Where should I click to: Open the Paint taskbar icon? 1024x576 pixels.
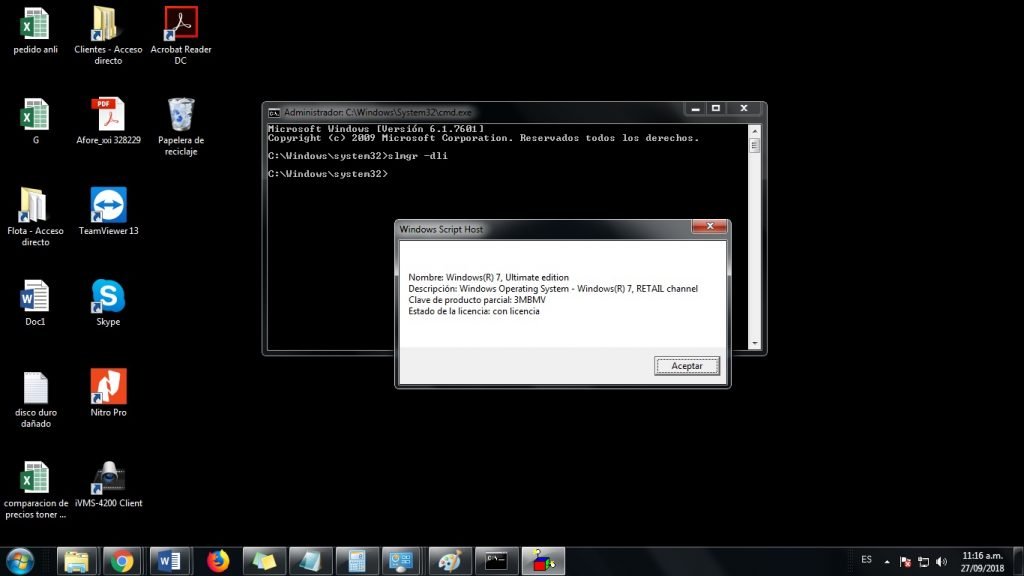pos(449,562)
